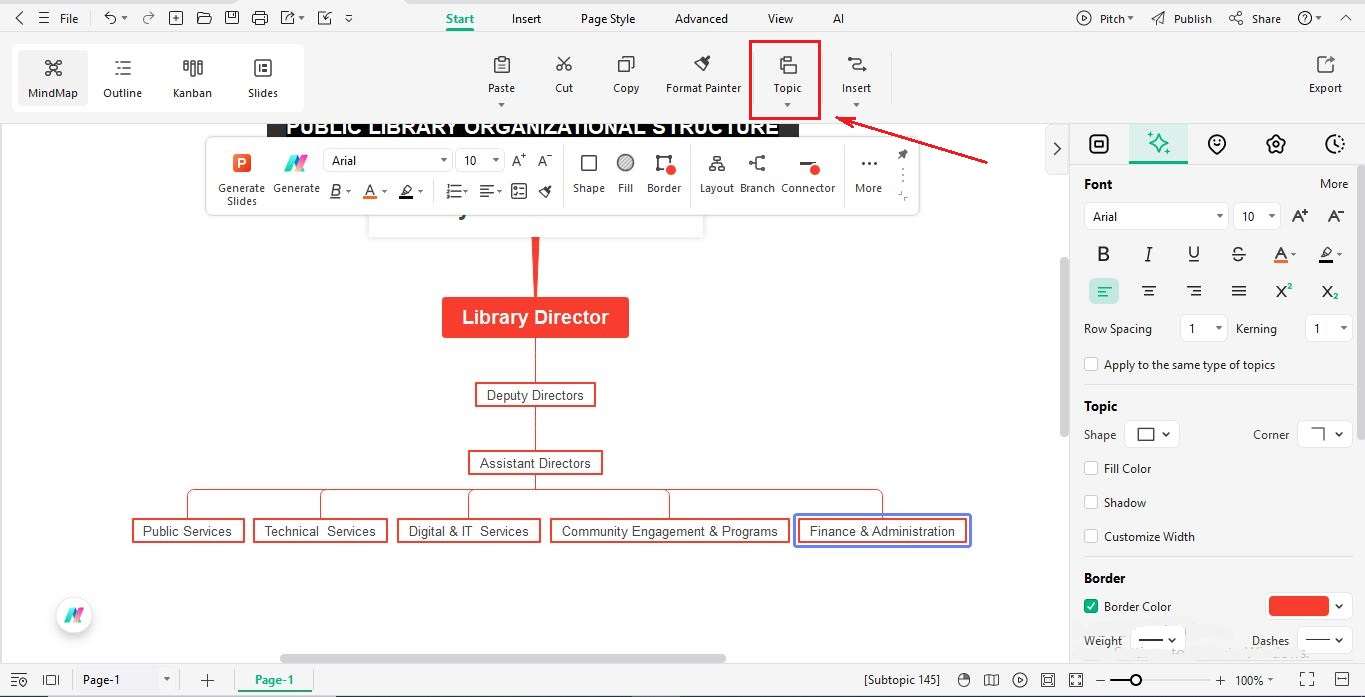Switch to Kanban view mode

coord(192,78)
